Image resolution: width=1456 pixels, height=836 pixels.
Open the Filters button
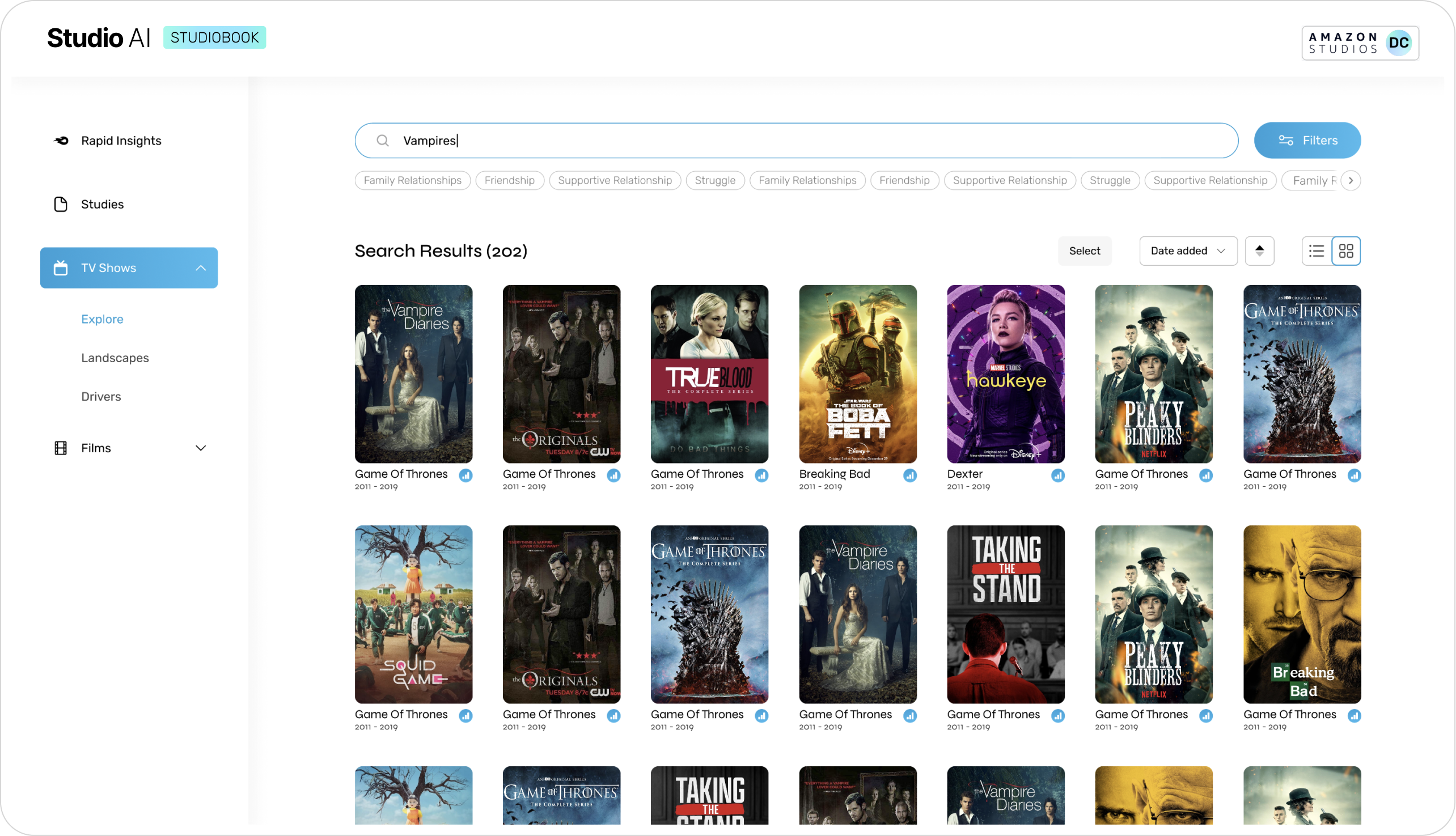click(1307, 141)
